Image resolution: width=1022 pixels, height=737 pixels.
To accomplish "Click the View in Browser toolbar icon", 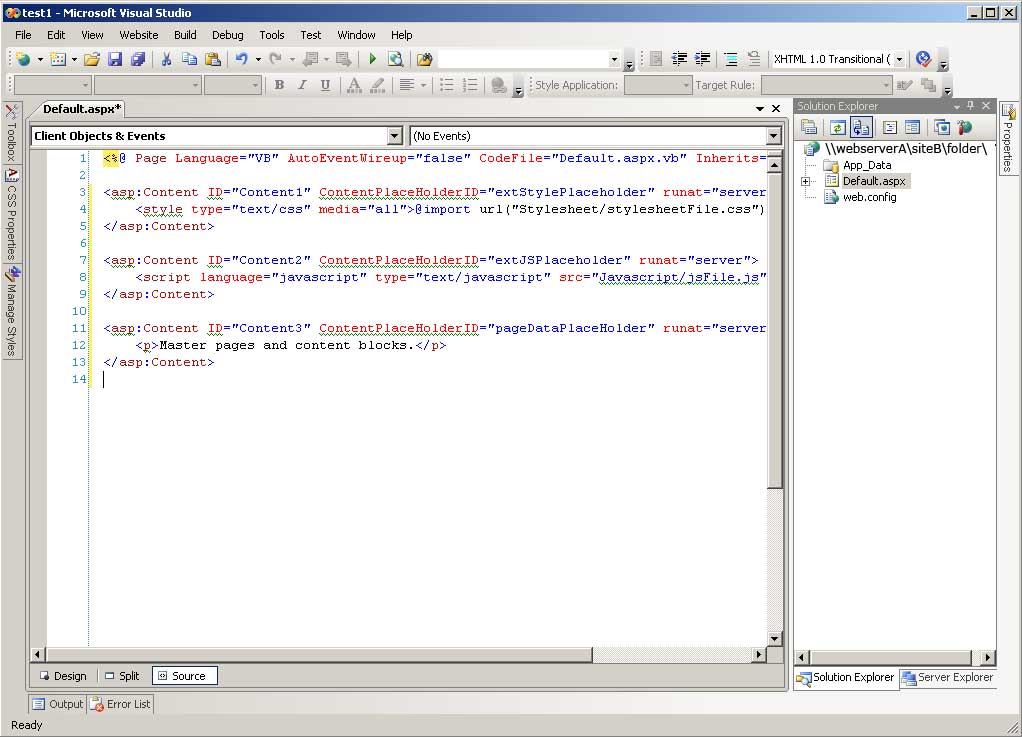I will (x=395, y=59).
